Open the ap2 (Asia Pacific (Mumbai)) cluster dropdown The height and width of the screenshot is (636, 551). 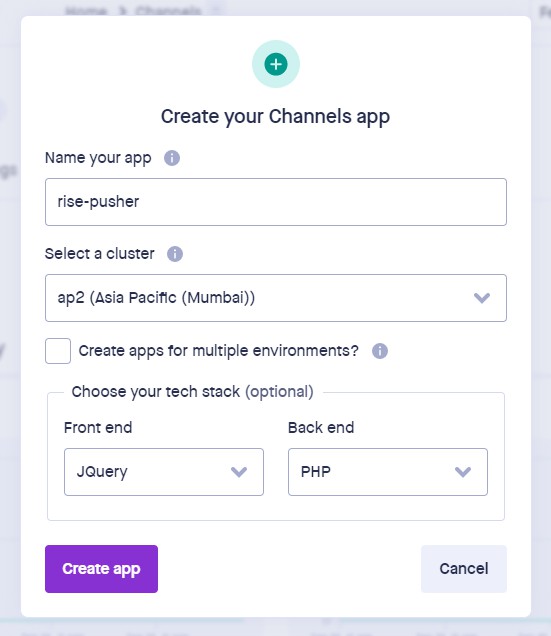click(x=276, y=298)
